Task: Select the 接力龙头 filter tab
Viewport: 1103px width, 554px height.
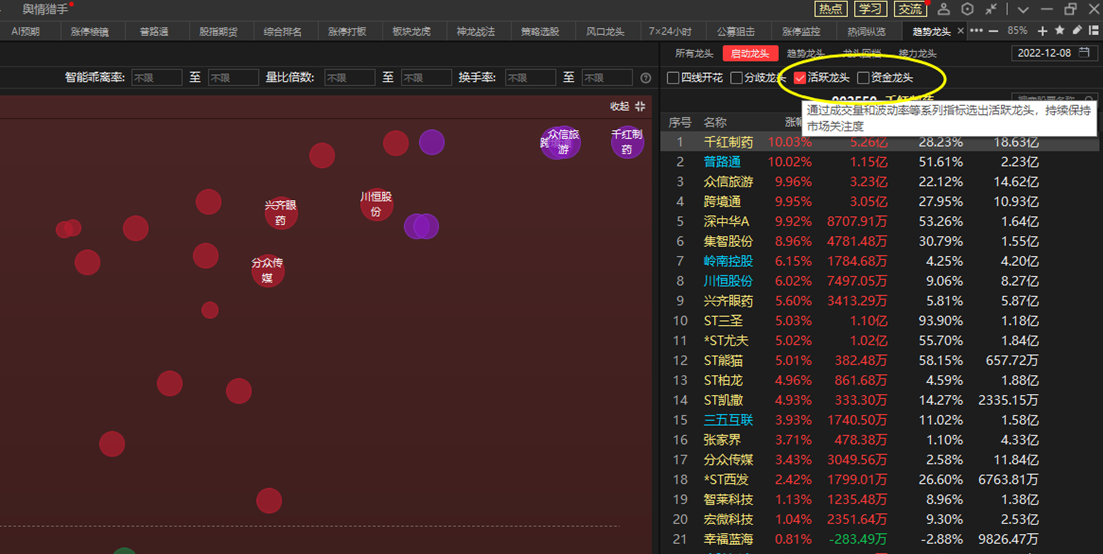Action: (x=917, y=53)
